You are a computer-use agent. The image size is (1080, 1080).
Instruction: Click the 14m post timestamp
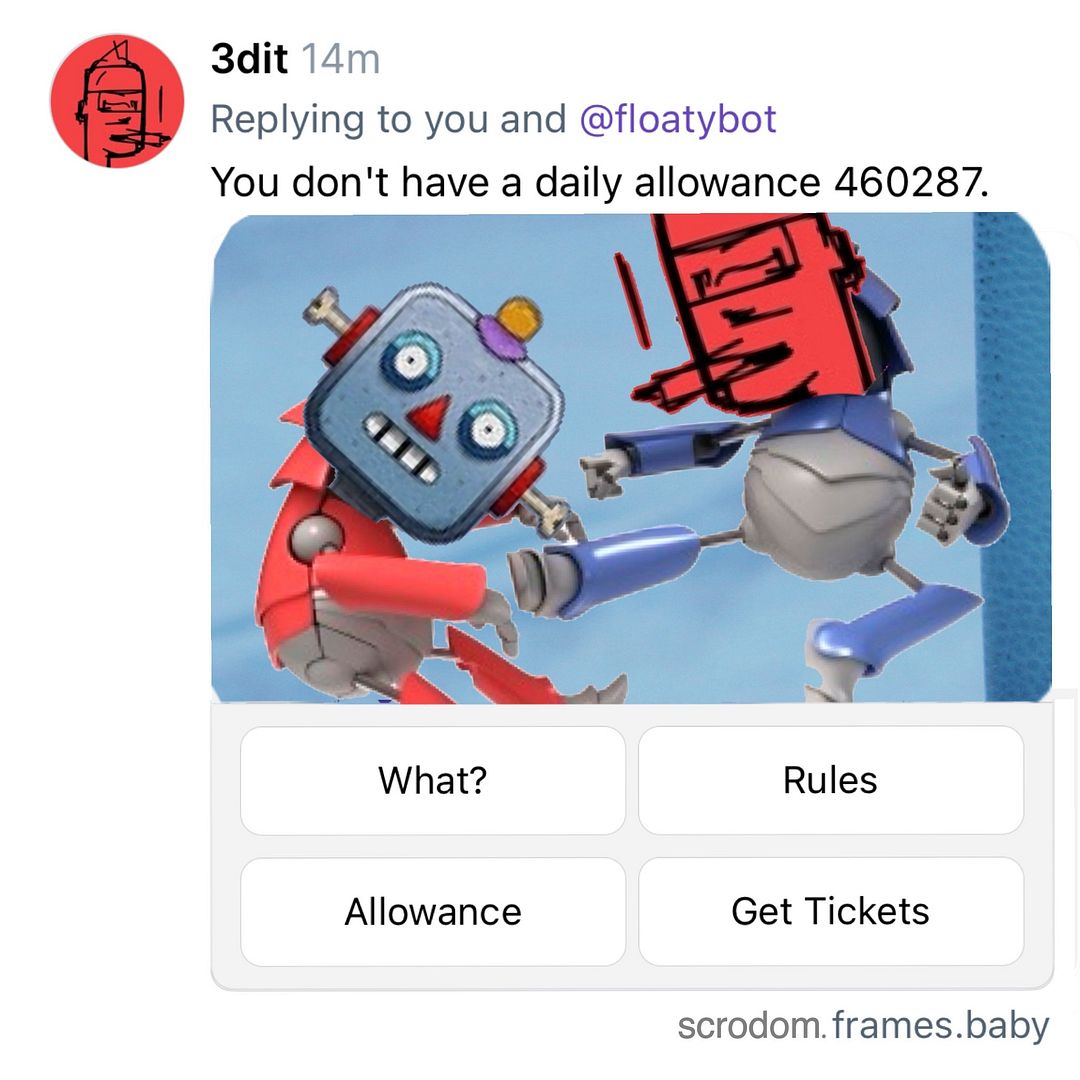(340, 59)
